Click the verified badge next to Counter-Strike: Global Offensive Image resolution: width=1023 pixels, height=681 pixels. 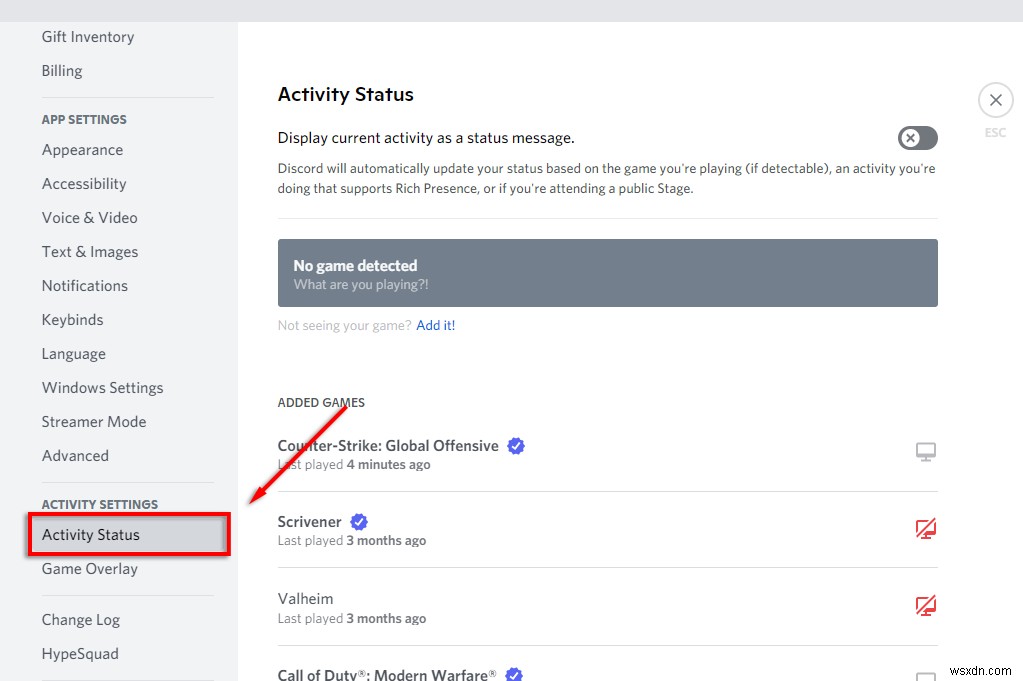pos(516,445)
